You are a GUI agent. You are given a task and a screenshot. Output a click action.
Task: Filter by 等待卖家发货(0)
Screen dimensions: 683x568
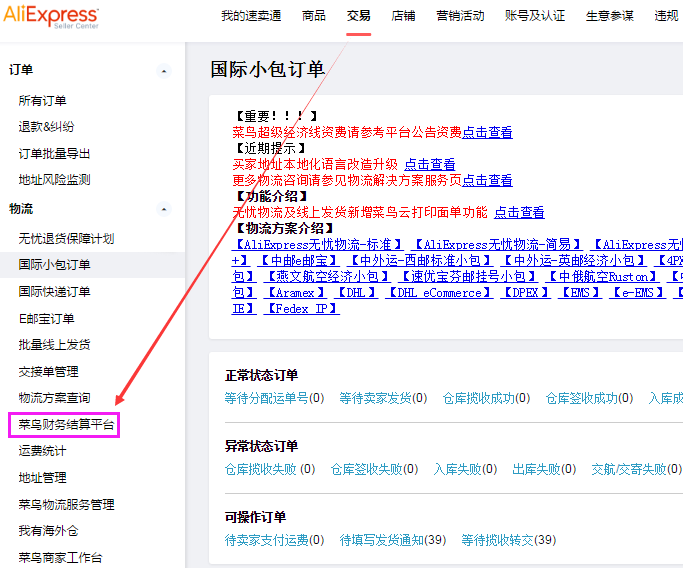tap(383, 398)
